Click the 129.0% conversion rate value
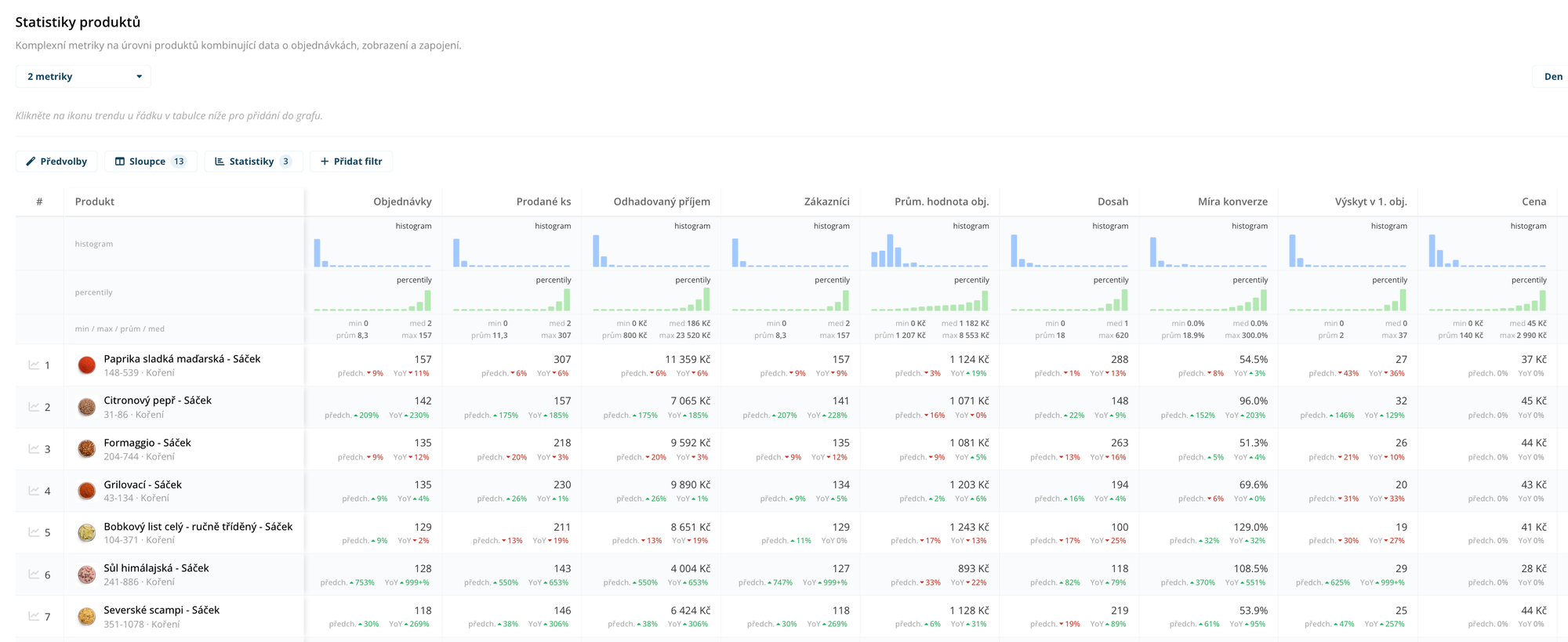The width and height of the screenshot is (1568, 642). pyautogui.click(x=1250, y=527)
